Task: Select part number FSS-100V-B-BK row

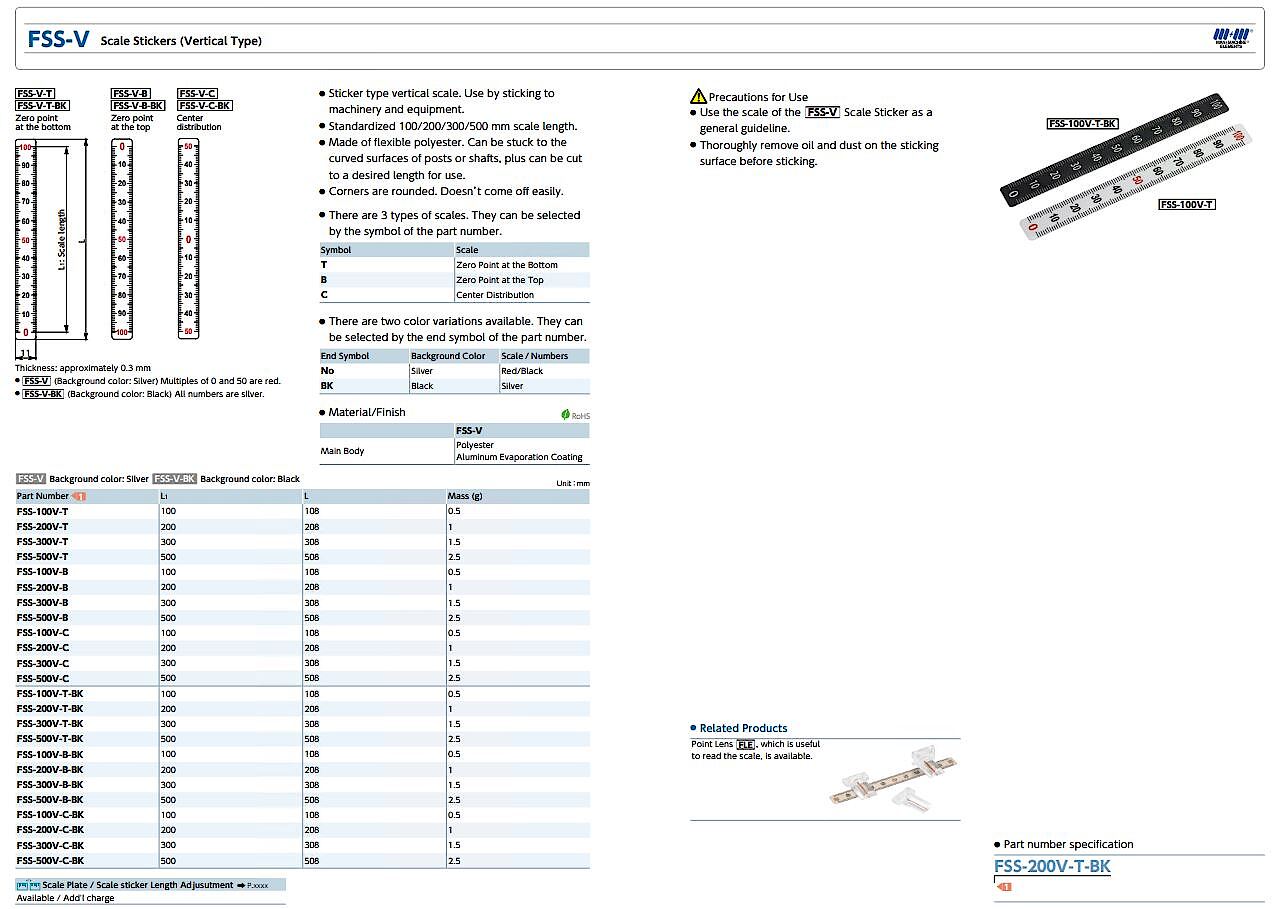Action: click(x=302, y=754)
